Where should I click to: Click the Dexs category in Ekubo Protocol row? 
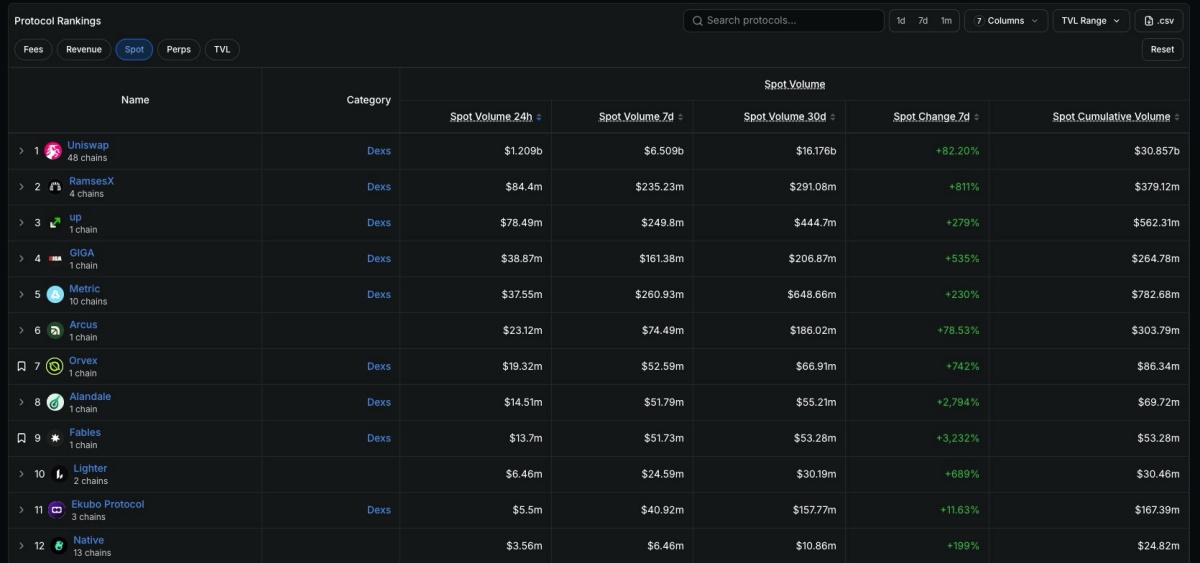point(379,510)
